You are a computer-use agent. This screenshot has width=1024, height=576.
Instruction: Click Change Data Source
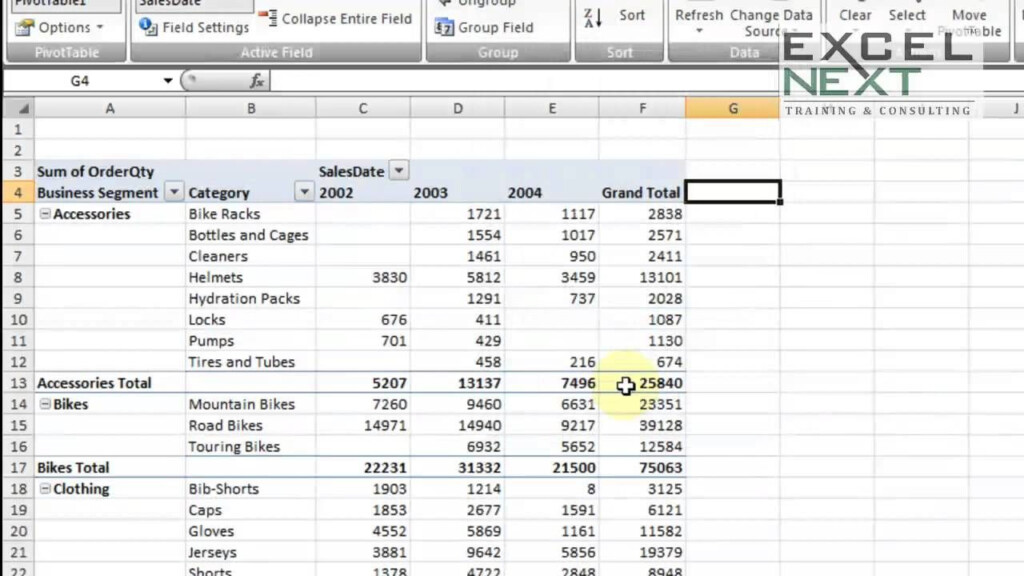coord(771,22)
